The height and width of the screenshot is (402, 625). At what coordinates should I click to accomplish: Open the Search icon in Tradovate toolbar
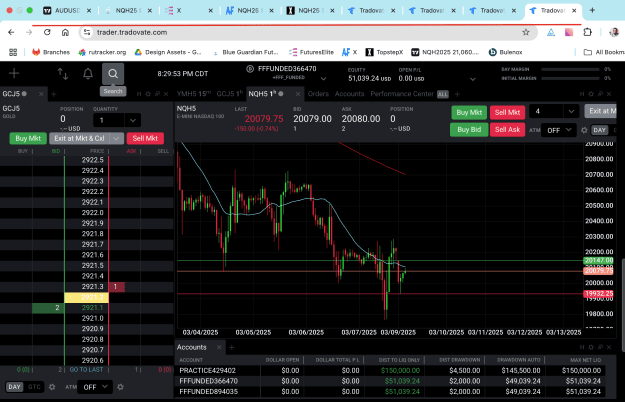point(113,74)
